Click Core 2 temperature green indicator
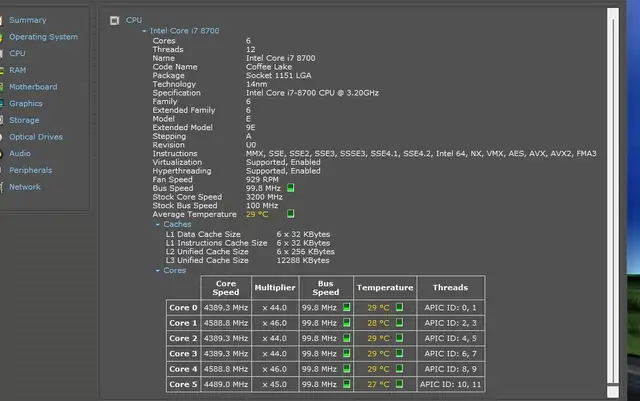This screenshot has height=401, width=640. click(399, 338)
